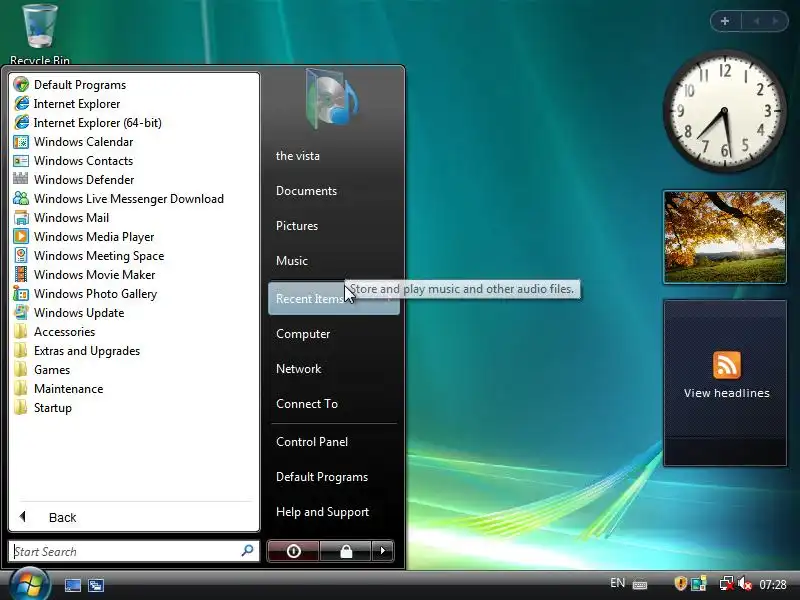Click the sidebar clock gadget
This screenshot has height=600, width=800.
[724, 110]
